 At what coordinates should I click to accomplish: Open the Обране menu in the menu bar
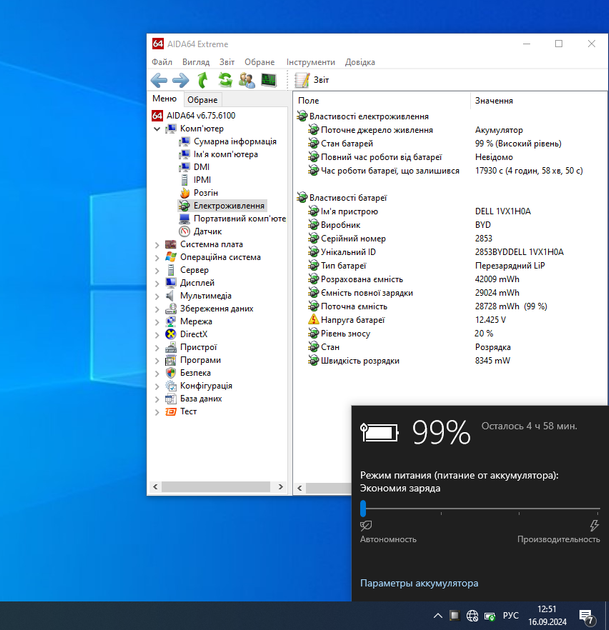click(x=260, y=62)
